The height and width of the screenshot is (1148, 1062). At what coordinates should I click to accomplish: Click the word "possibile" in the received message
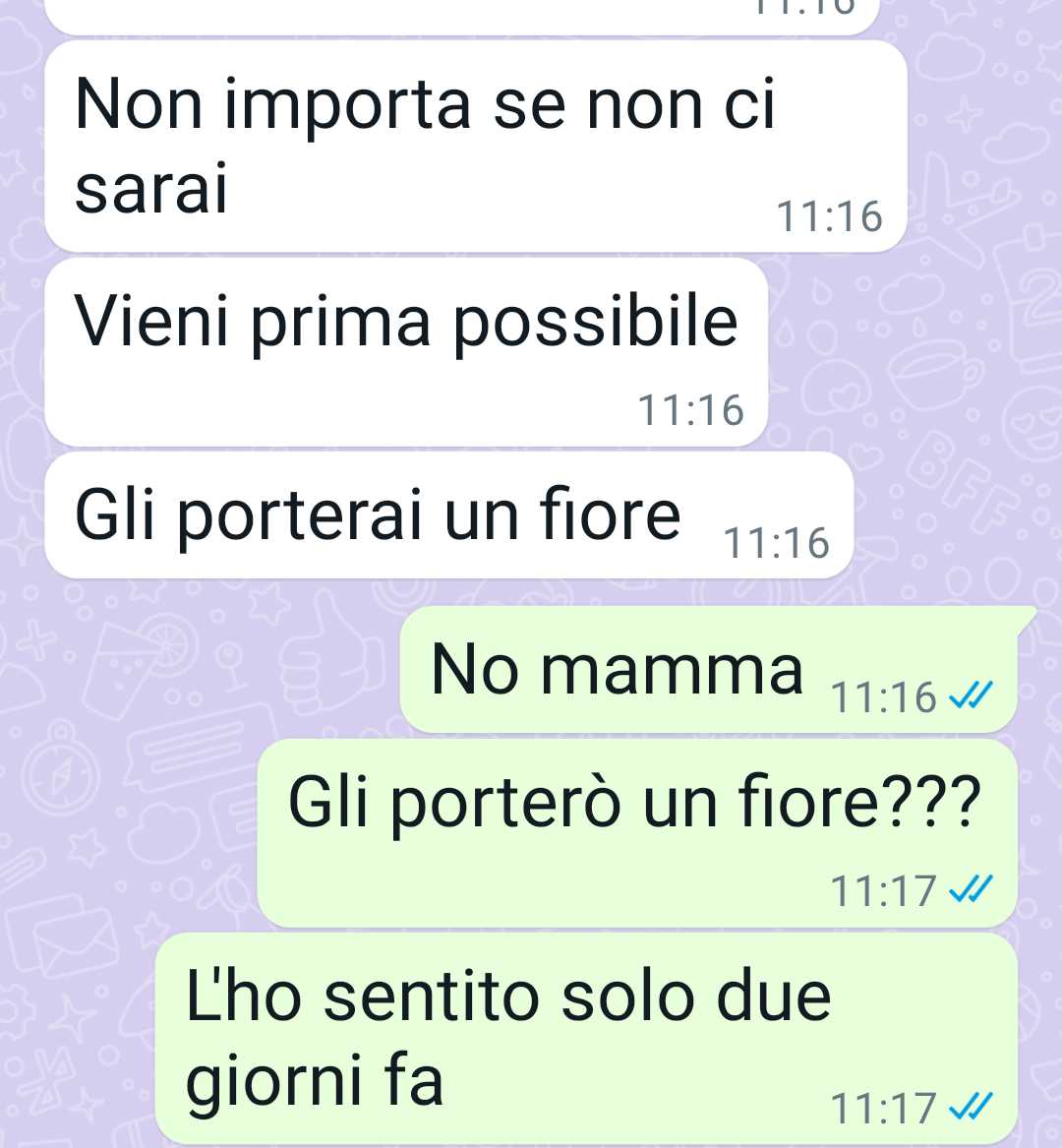pos(595,322)
